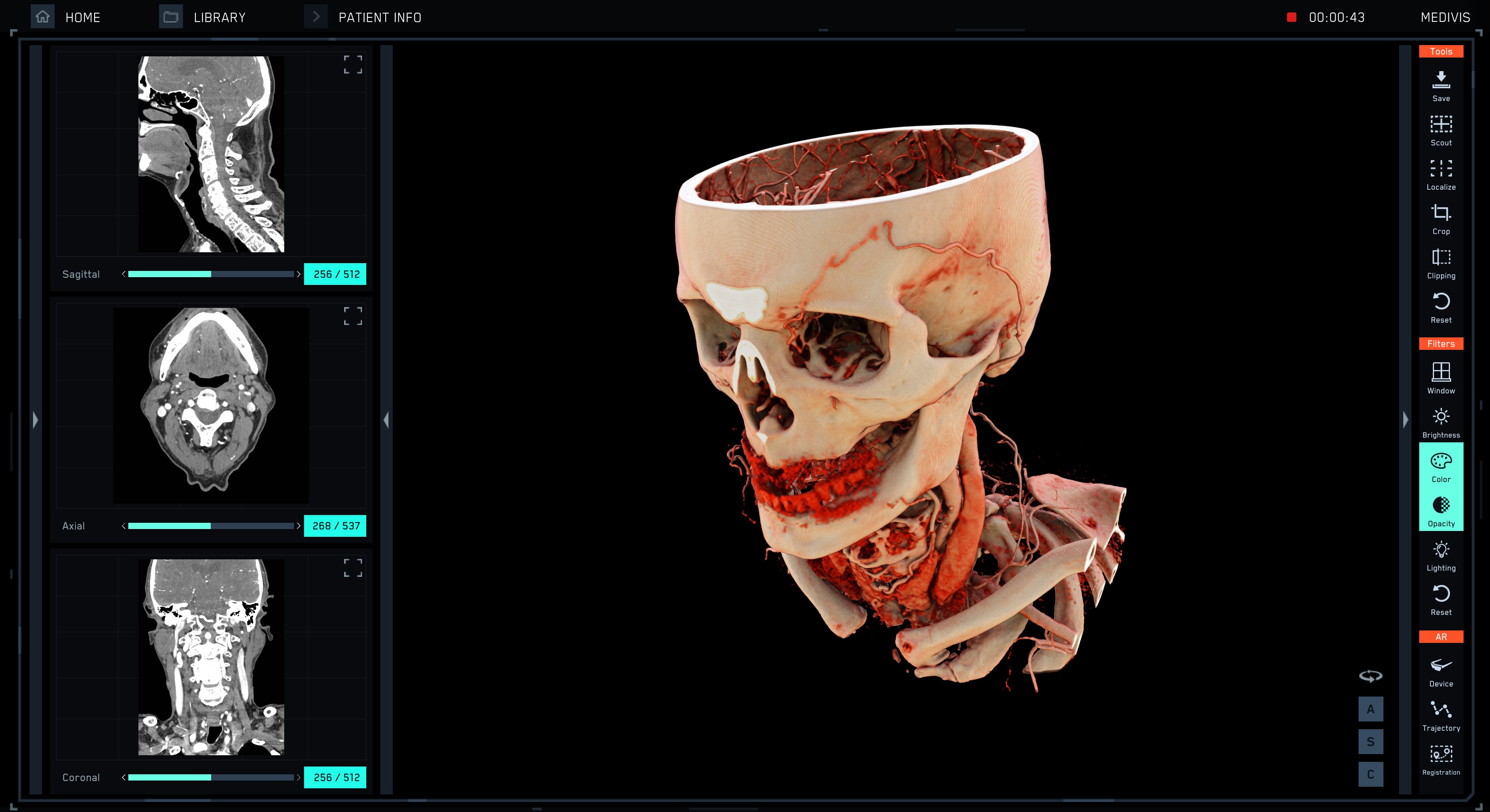This screenshot has width=1490, height=812.
Task: Open the Scout tool
Action: coord(1441,126)
